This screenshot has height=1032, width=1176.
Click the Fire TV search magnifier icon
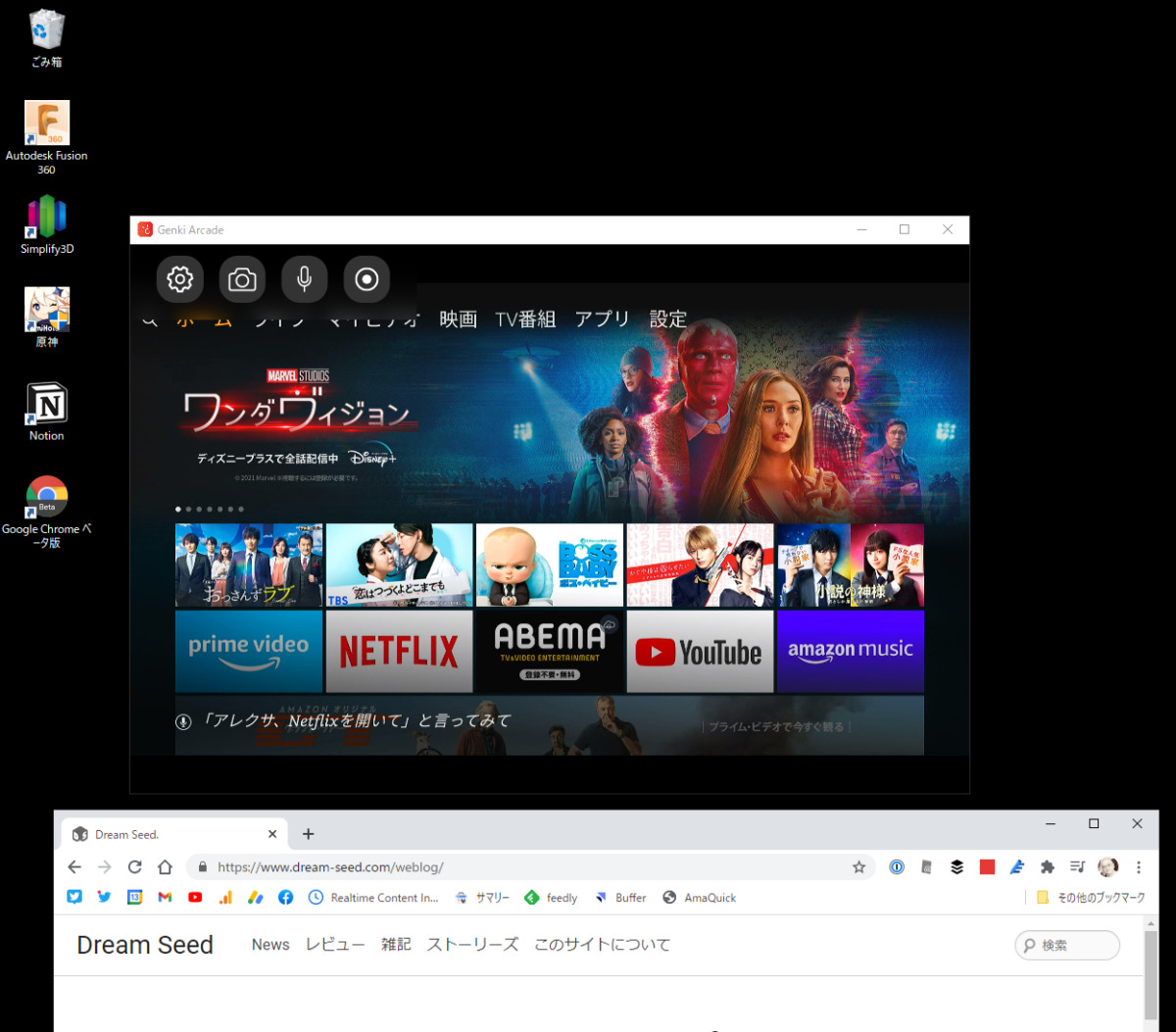click(x=150, y=320)
